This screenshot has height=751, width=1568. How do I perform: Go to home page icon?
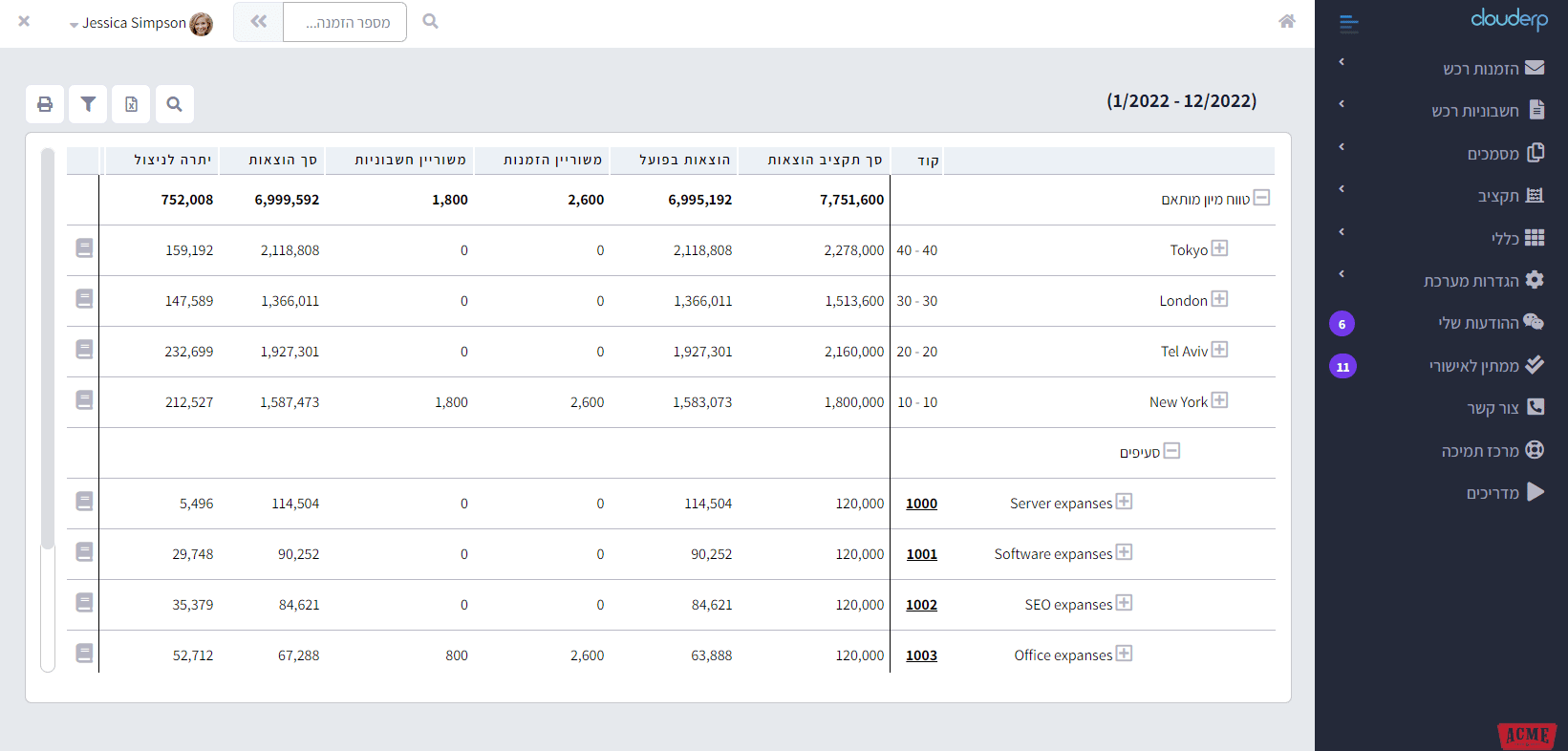[1286, 22]
